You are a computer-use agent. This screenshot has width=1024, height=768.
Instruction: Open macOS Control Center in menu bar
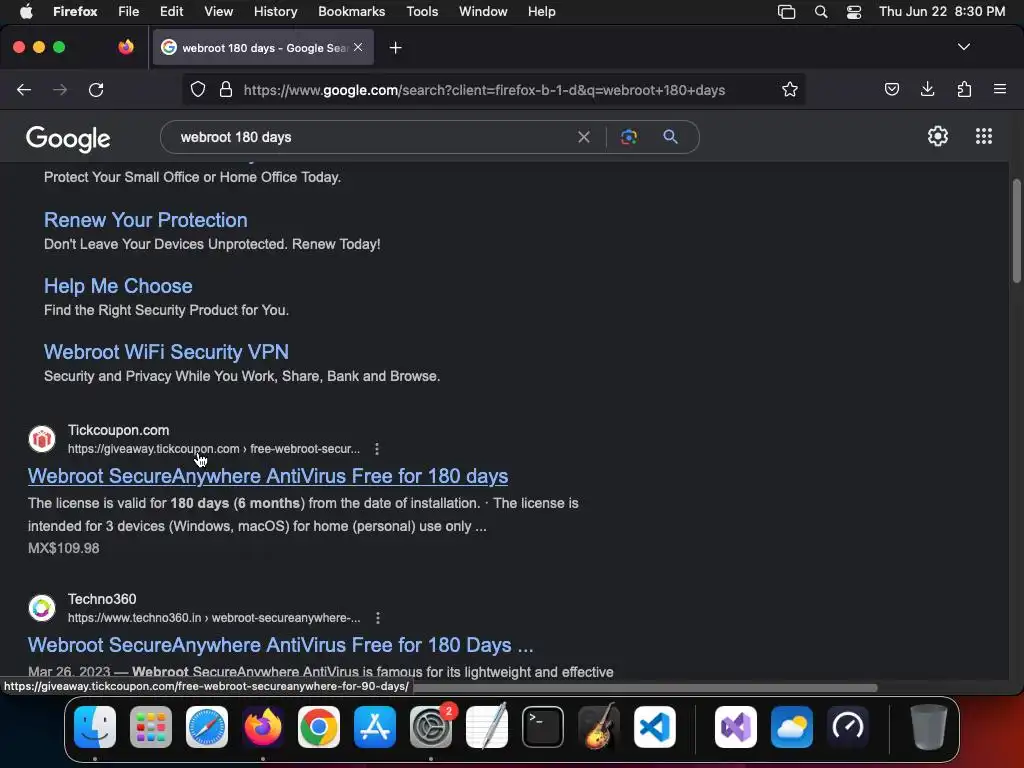(854, 12)
